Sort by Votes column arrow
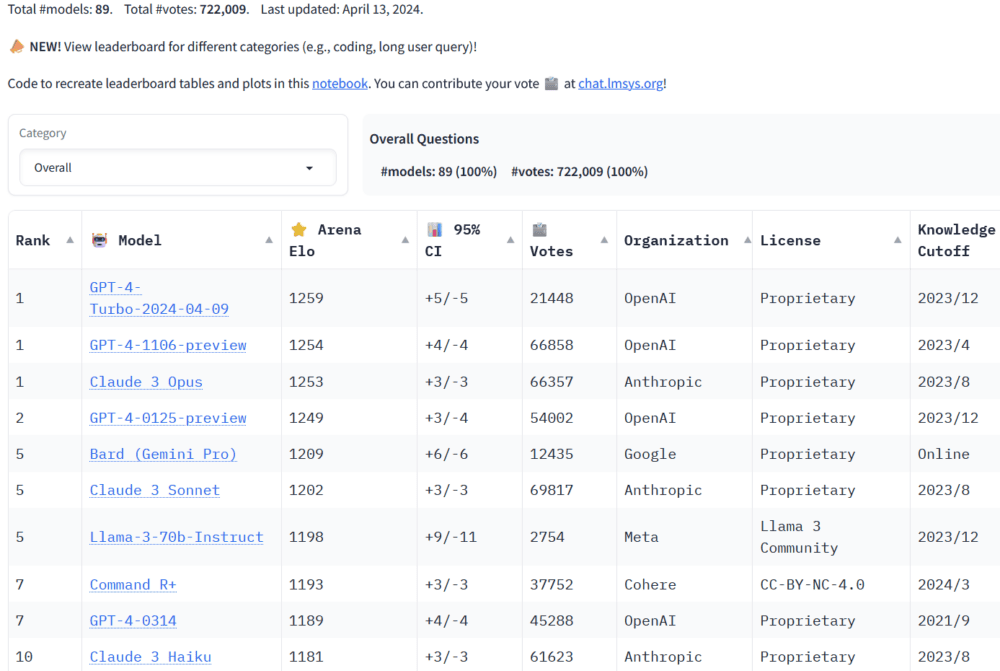 click(604, 240)
